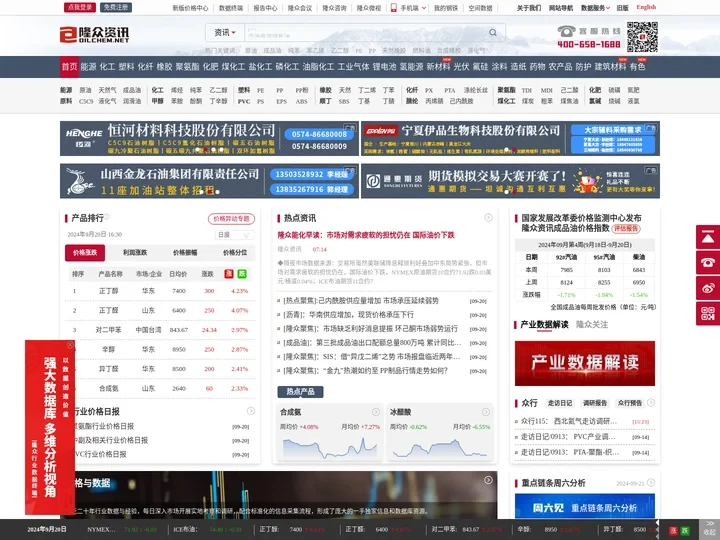
Task: Open the 聚氨酯 main navigation item
Action: coord(187,67)
